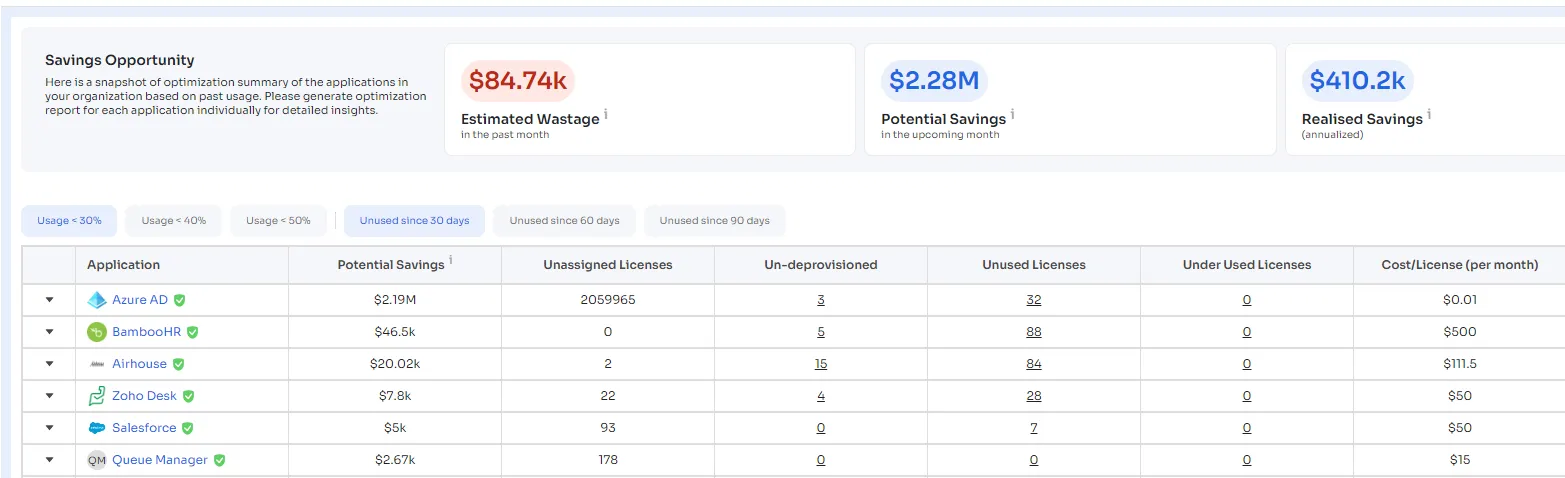Click the $2.28M potential savings value
Screen dimensions: 1565x478
click(934, 81)
